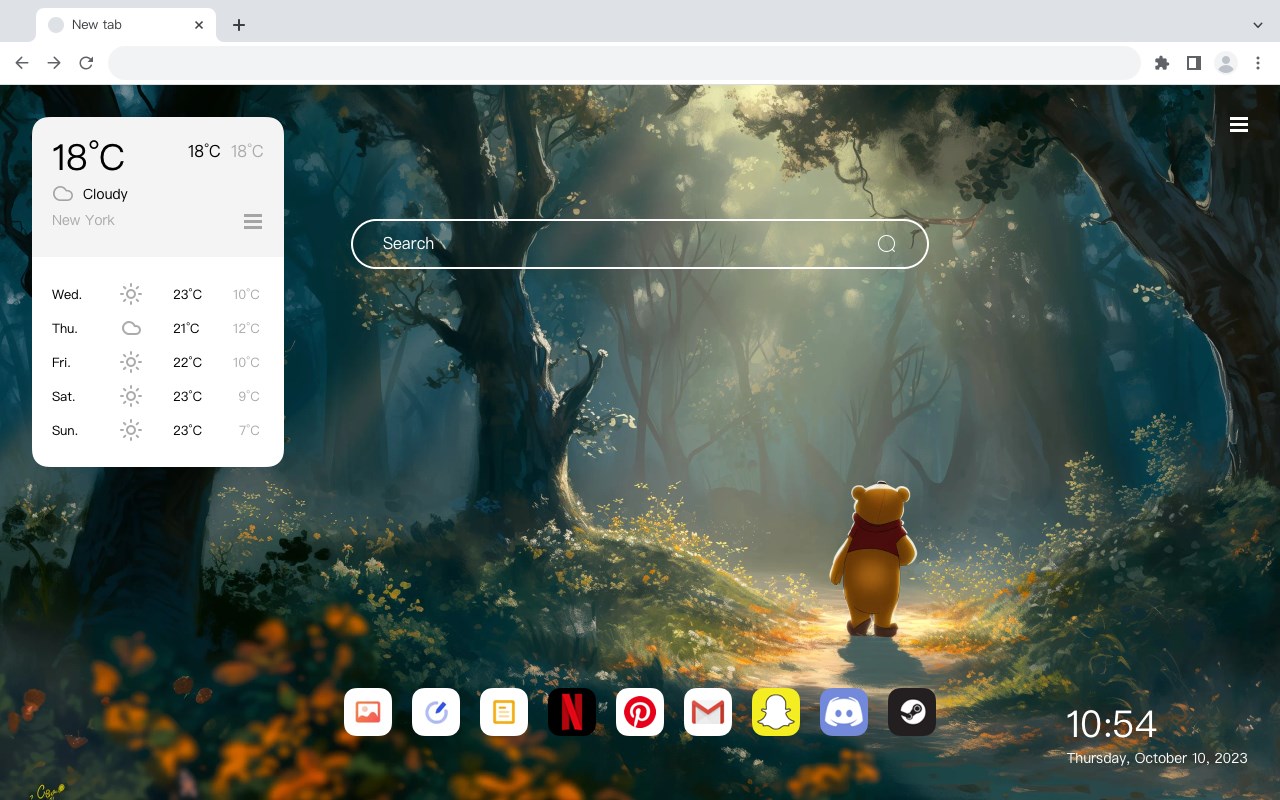Focus the Search input box
1280x800 pixels.
click(640, 244)
